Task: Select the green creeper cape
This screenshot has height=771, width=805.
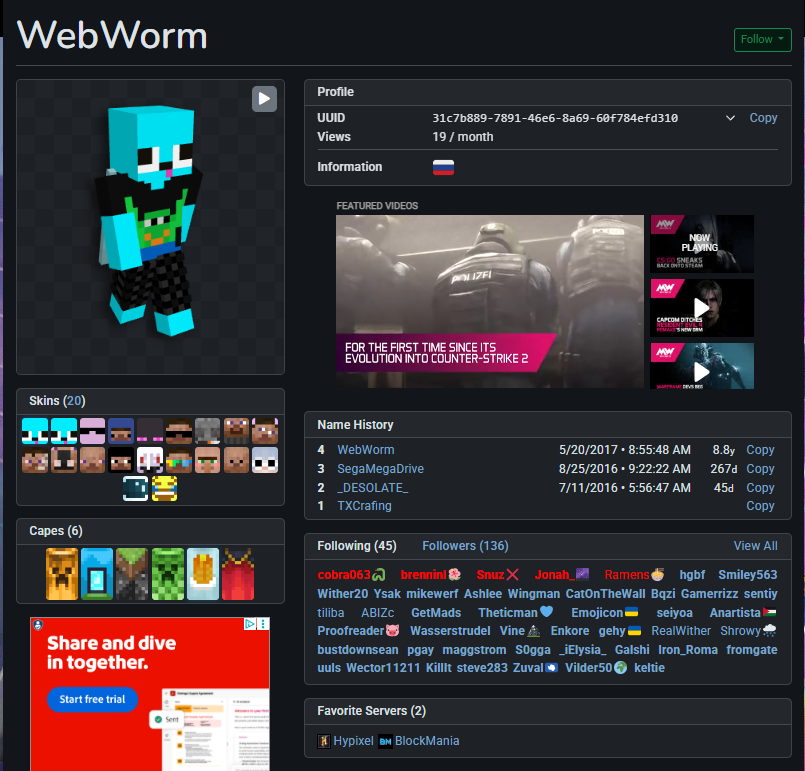Action: point(167,574)
